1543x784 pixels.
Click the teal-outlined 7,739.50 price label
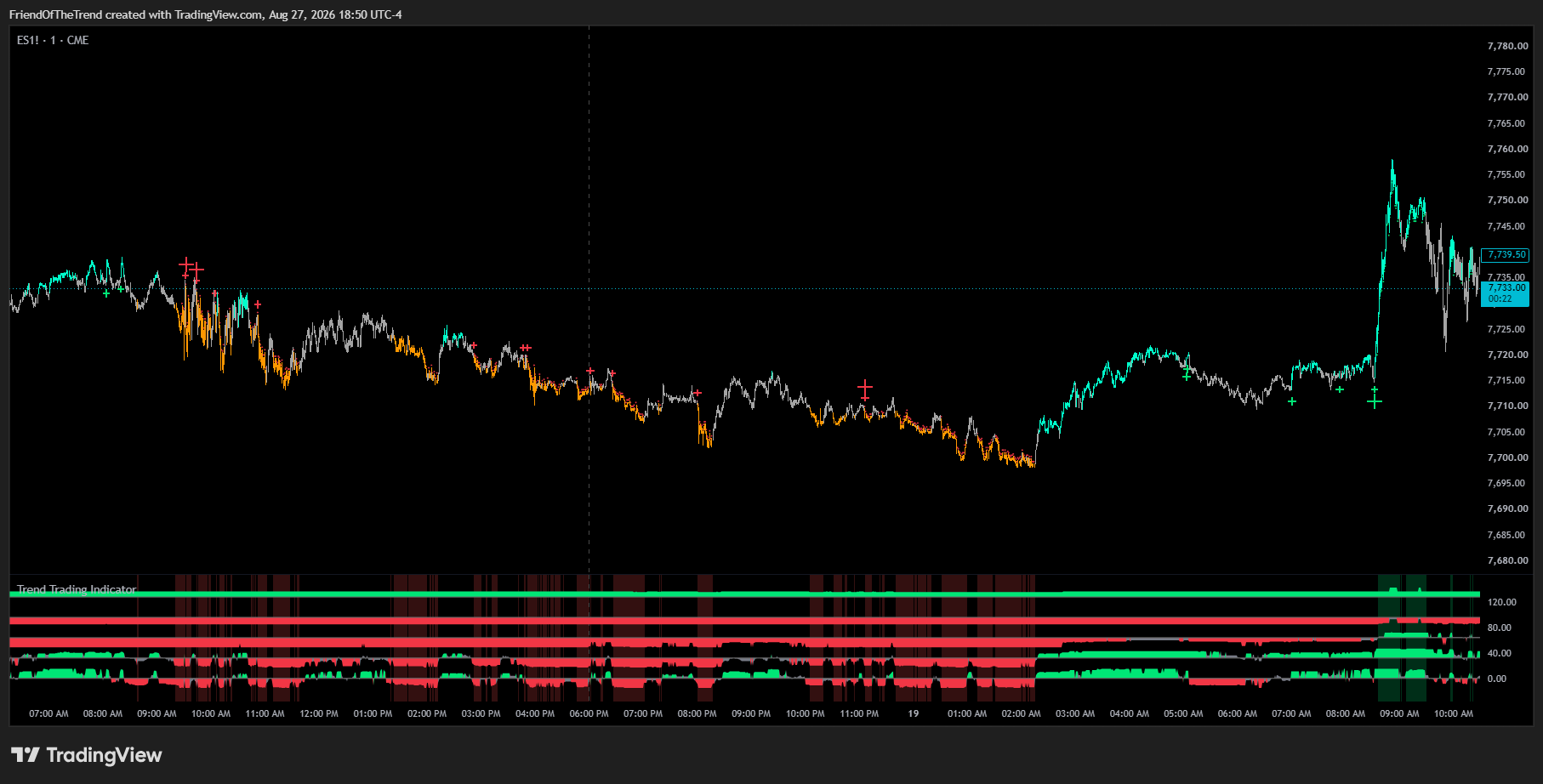point(1505,254)
